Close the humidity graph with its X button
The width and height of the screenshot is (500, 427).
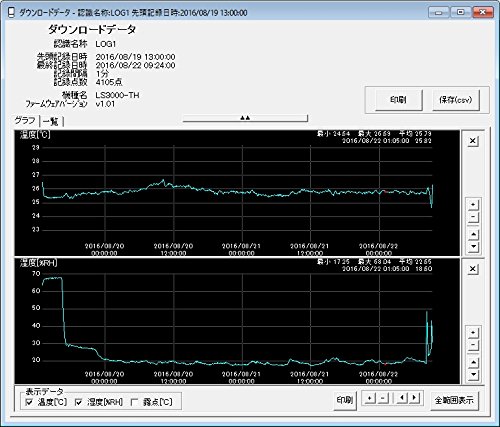click(x=473, y=269)
